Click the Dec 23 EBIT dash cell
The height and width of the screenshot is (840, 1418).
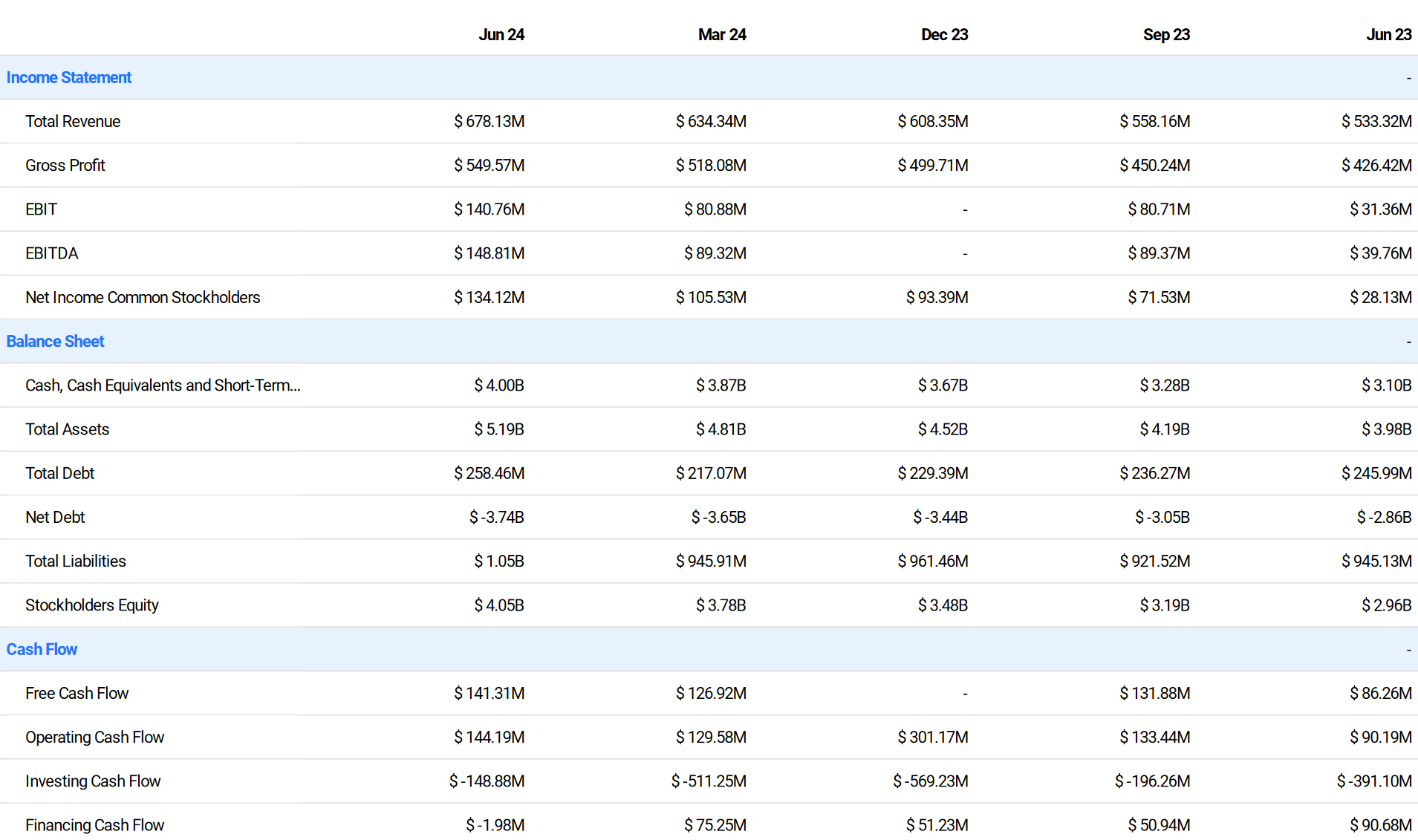965,210
